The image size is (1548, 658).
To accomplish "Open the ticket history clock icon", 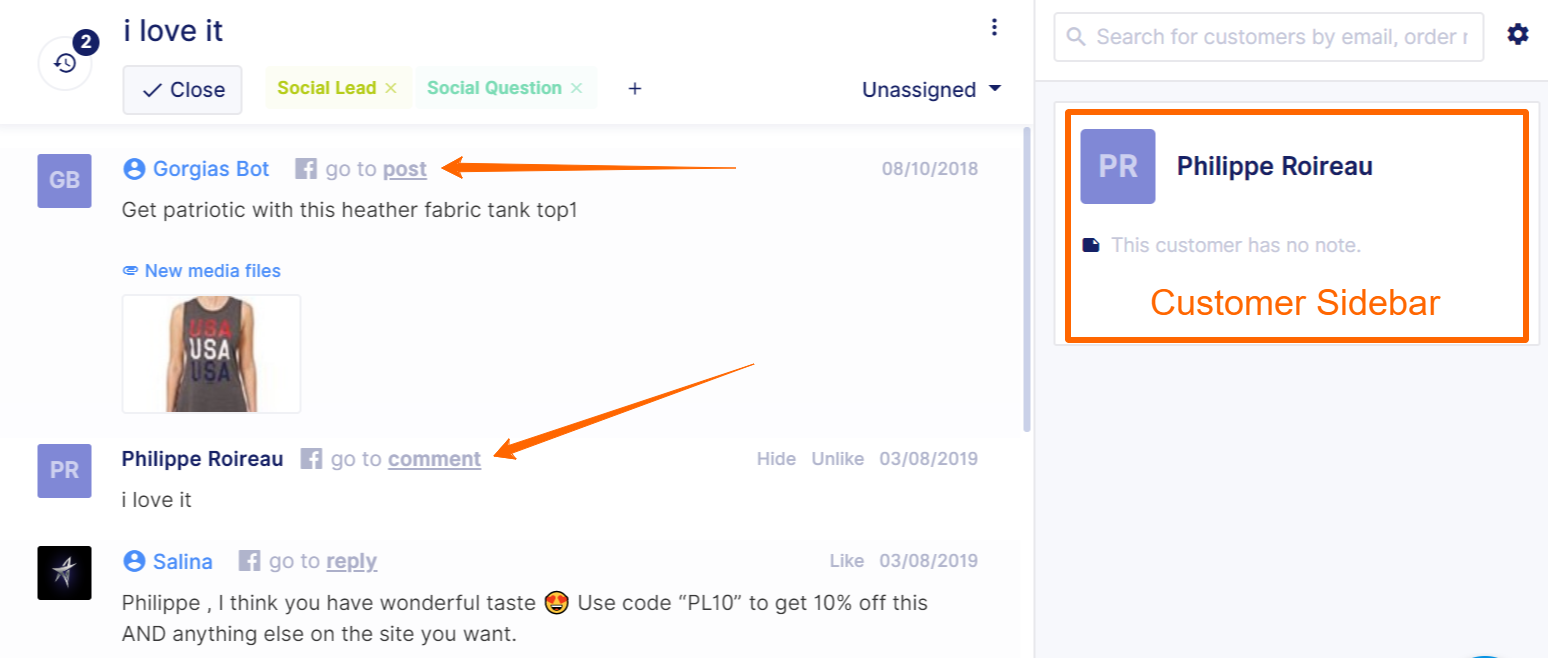I will click(x=65, y=63).
